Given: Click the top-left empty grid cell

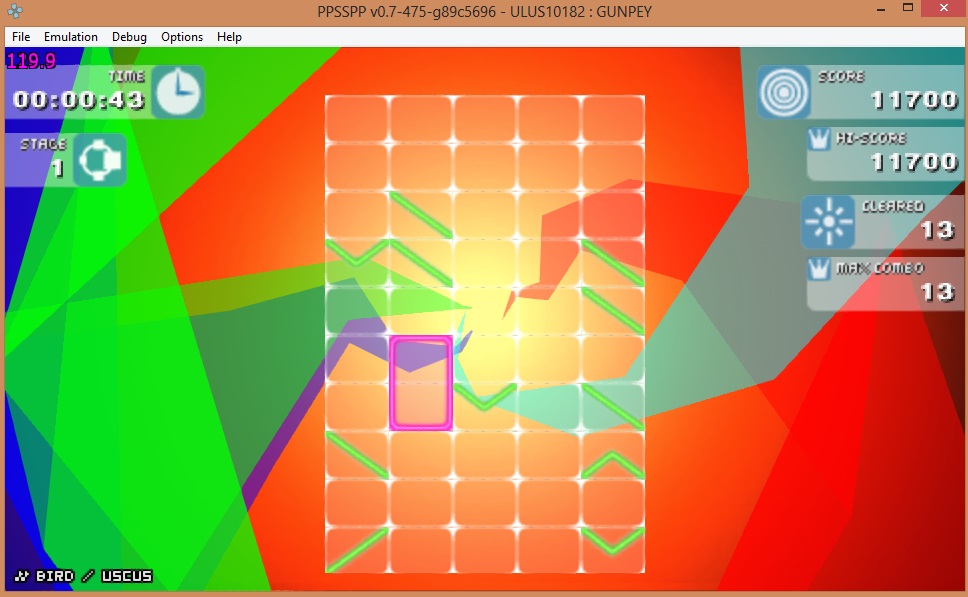Looking at the screenshot, I should (356, 118).
